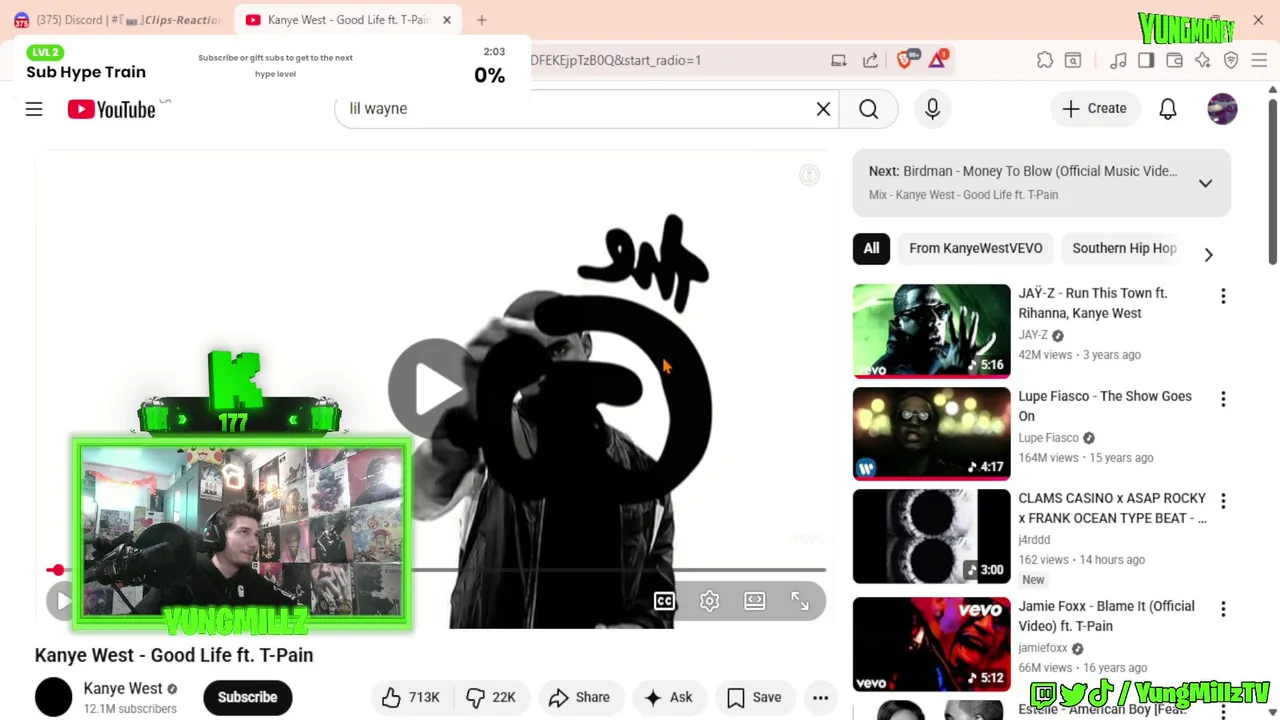Open the browser side search tab icon
1280x720 pixels.
1073,60
